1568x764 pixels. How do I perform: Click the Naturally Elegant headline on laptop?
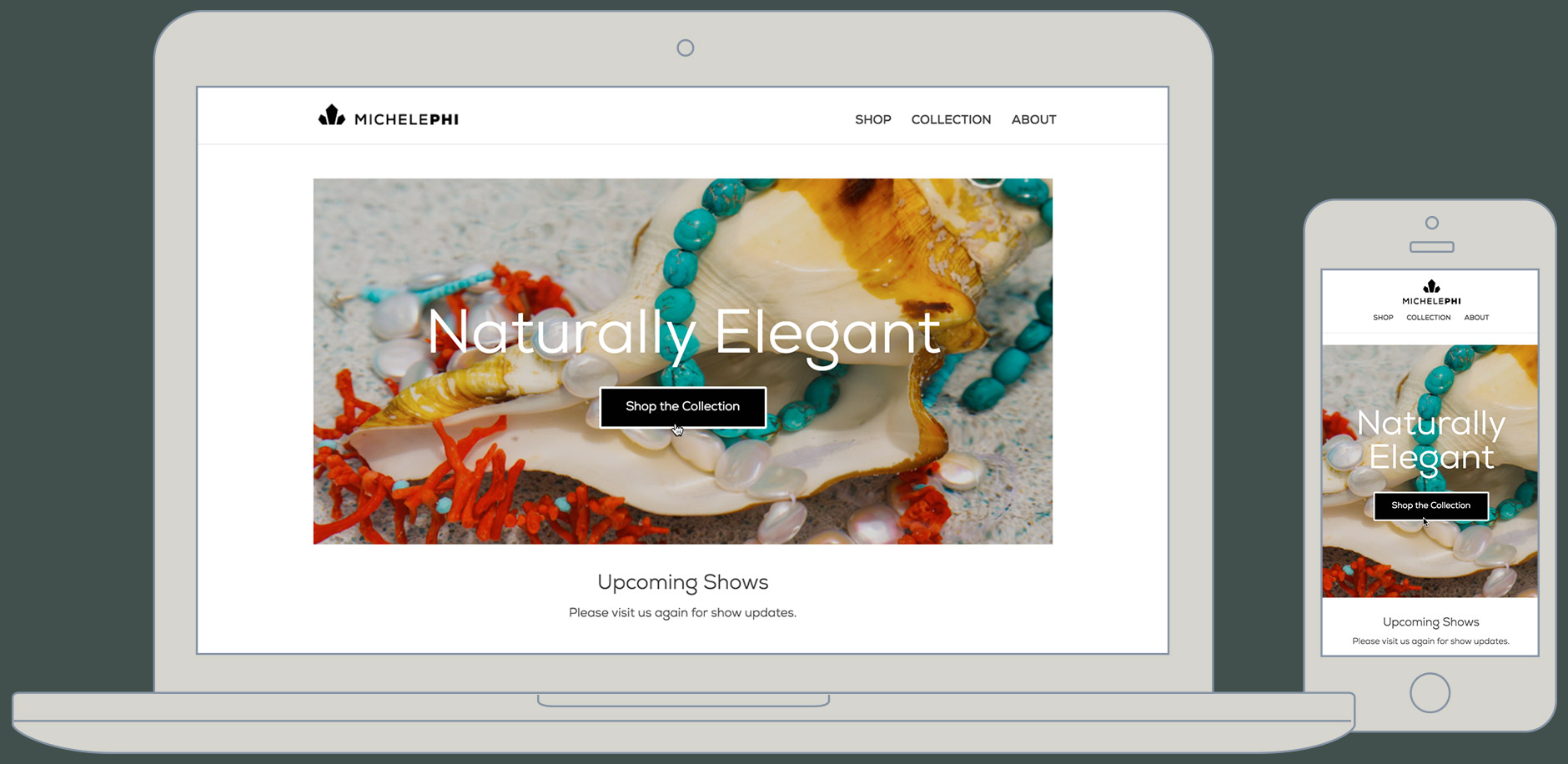(683, 333)
